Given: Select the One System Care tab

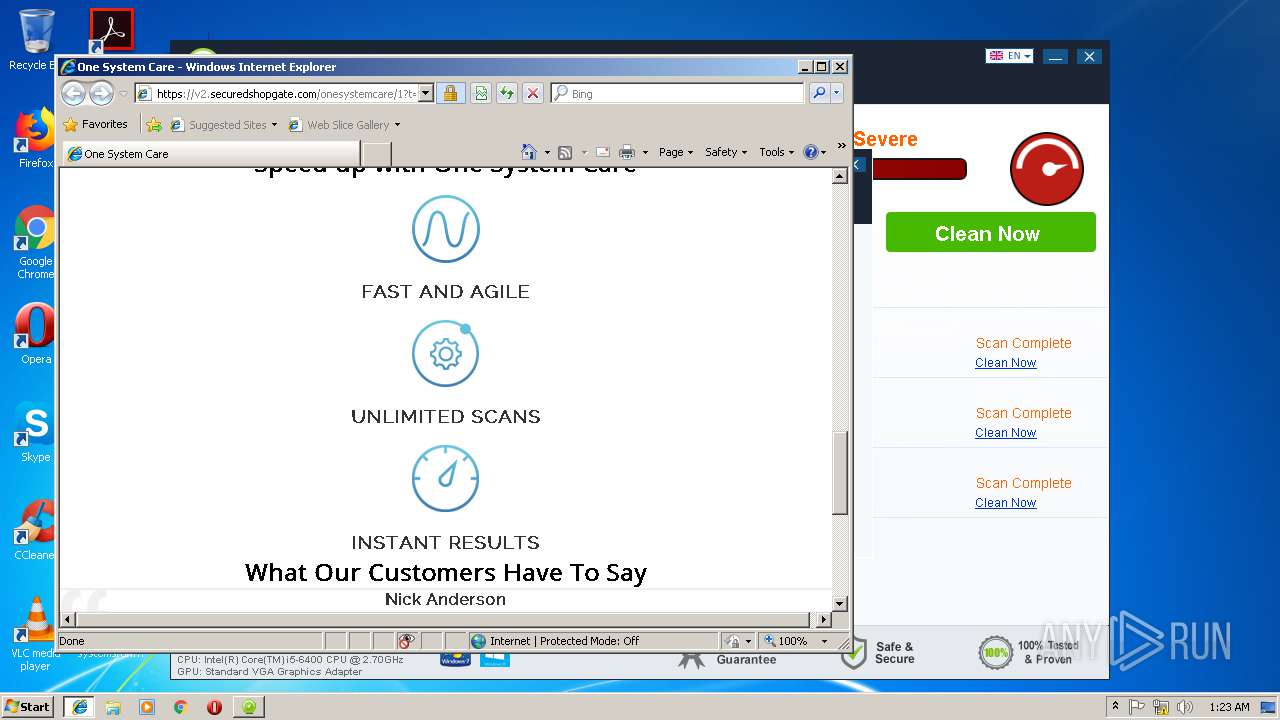Looking at the screenshot, I should (211, 154).
